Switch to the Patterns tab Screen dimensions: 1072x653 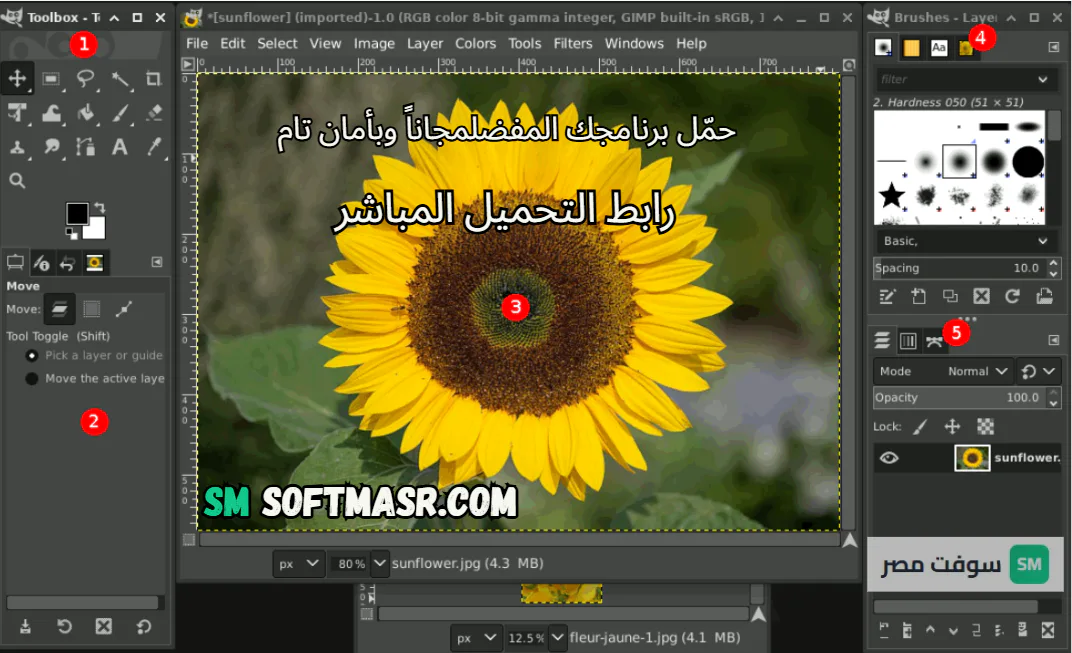(911, 47)
